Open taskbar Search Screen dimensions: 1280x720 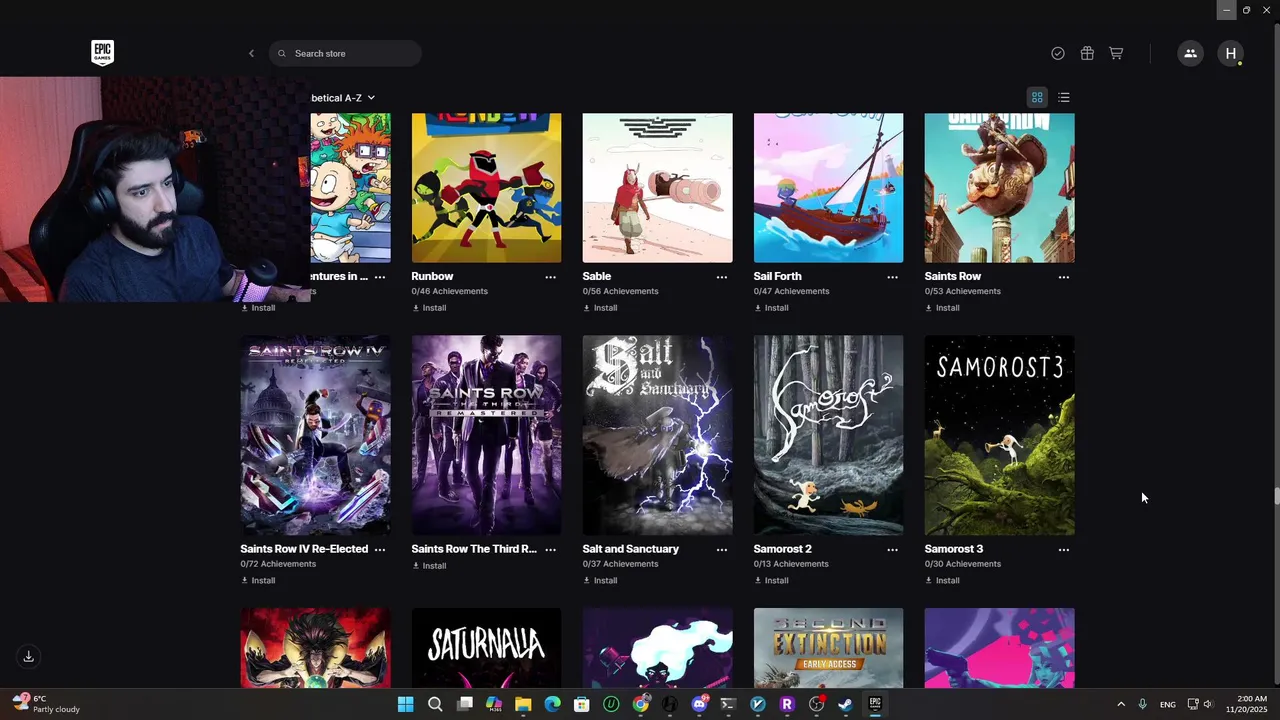(435, 704)
